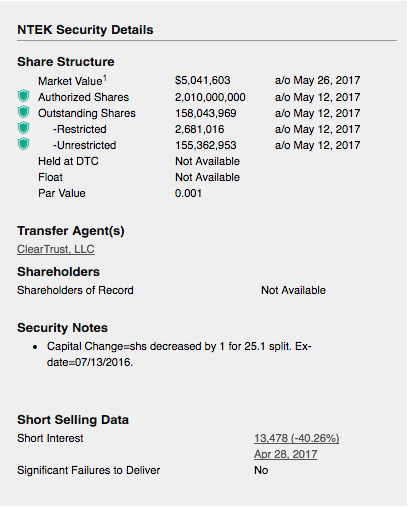Click the shield icon beside Outstanding Shares

pyautogui.click(x=23, y=112)
